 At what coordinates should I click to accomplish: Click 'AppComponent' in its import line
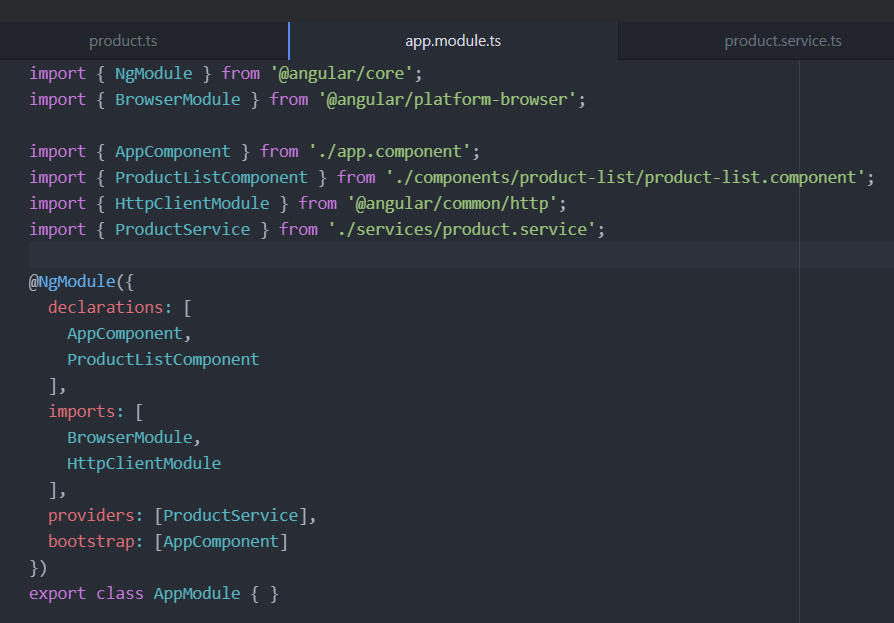[173, 152]
